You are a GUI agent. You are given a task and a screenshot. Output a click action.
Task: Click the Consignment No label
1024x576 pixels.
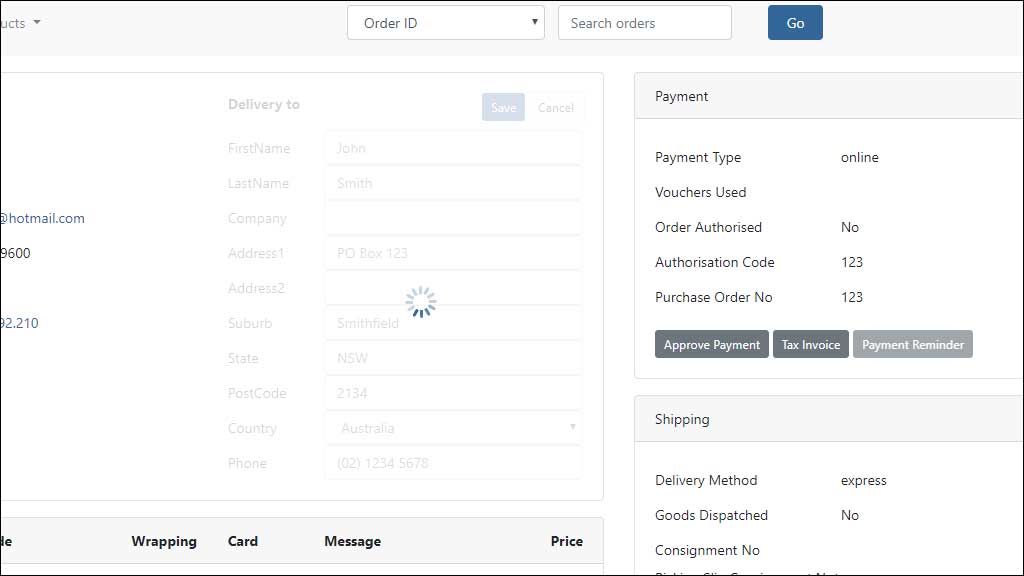(707, 551)
